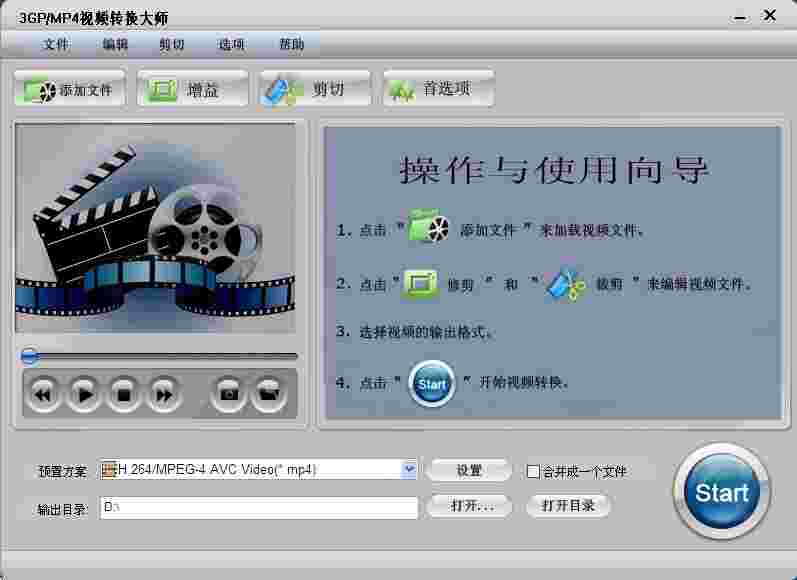797x580 pixels.
Task: Click the large blue Start button
Action: coord(722,492)
